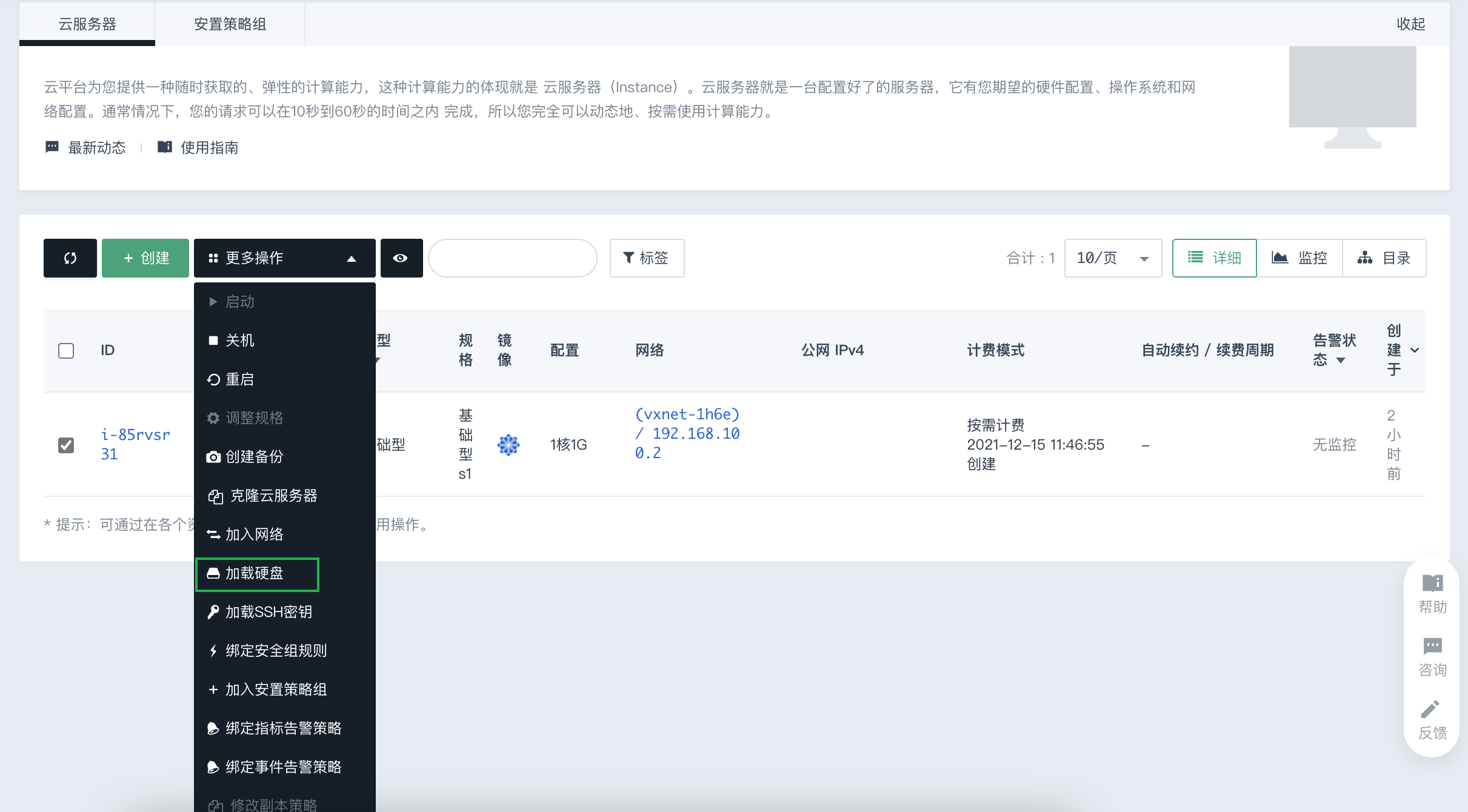Viewport: 1468px width, 812px height.
Task: Click the 计费模式 column header
Action: (x=996, y=350)
